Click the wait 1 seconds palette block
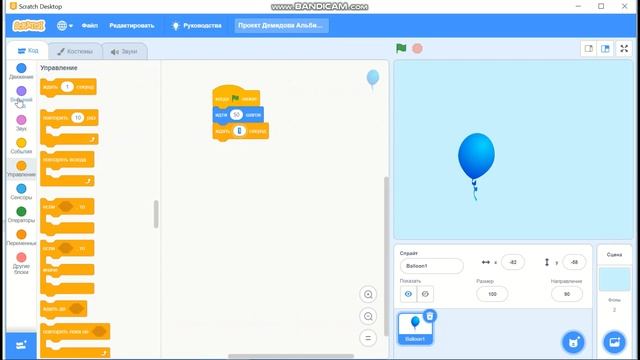 [68, 87]
